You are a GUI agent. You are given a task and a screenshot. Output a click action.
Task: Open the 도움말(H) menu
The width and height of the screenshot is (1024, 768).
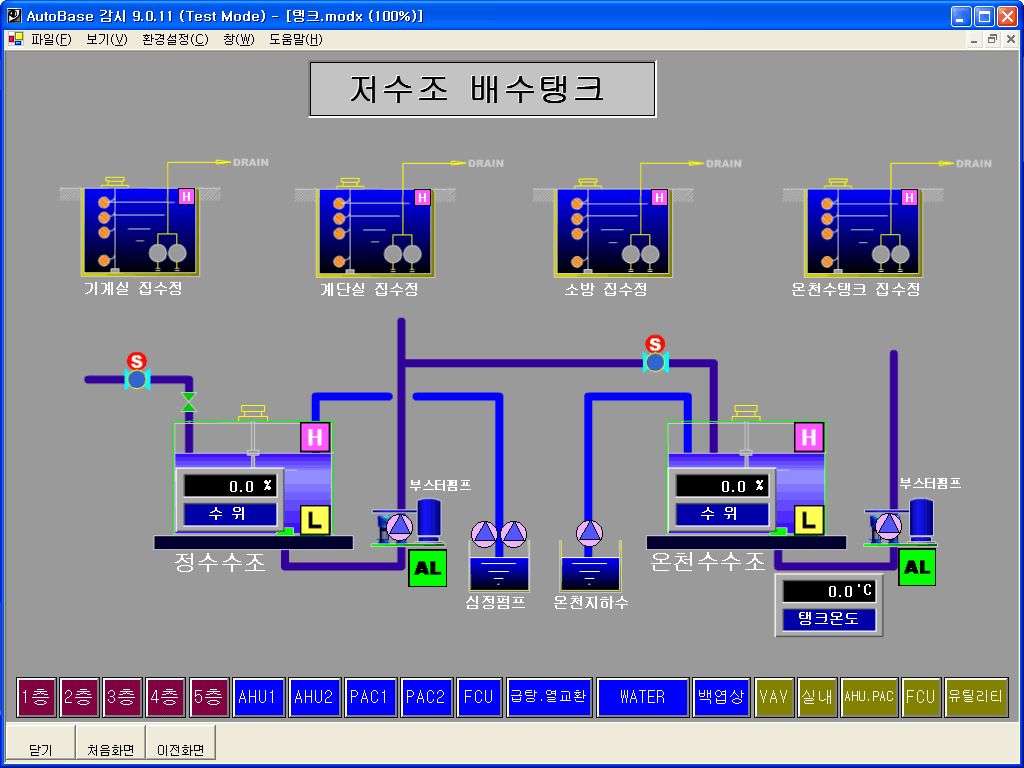pyautogui.click(x=295, y=40)
